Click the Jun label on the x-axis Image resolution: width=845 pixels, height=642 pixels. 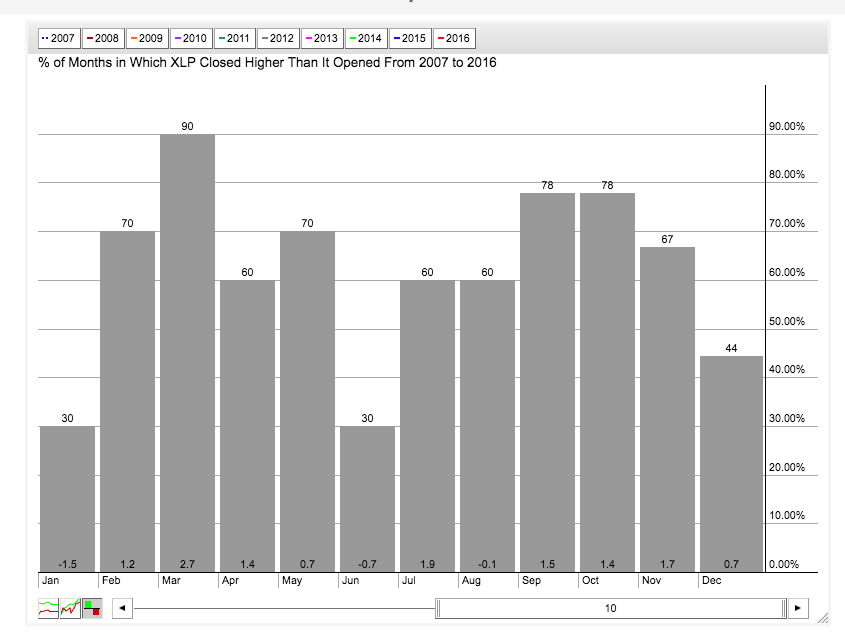coord(350,581)
